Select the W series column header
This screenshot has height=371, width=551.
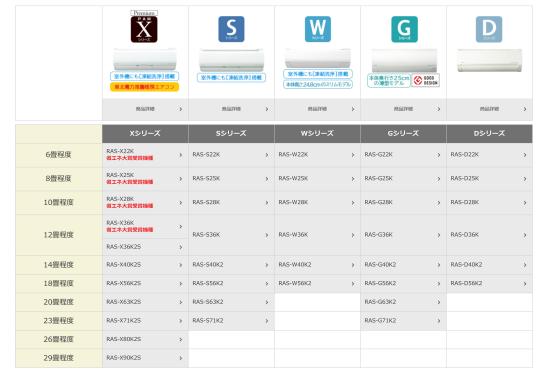(x=317, y=134)
